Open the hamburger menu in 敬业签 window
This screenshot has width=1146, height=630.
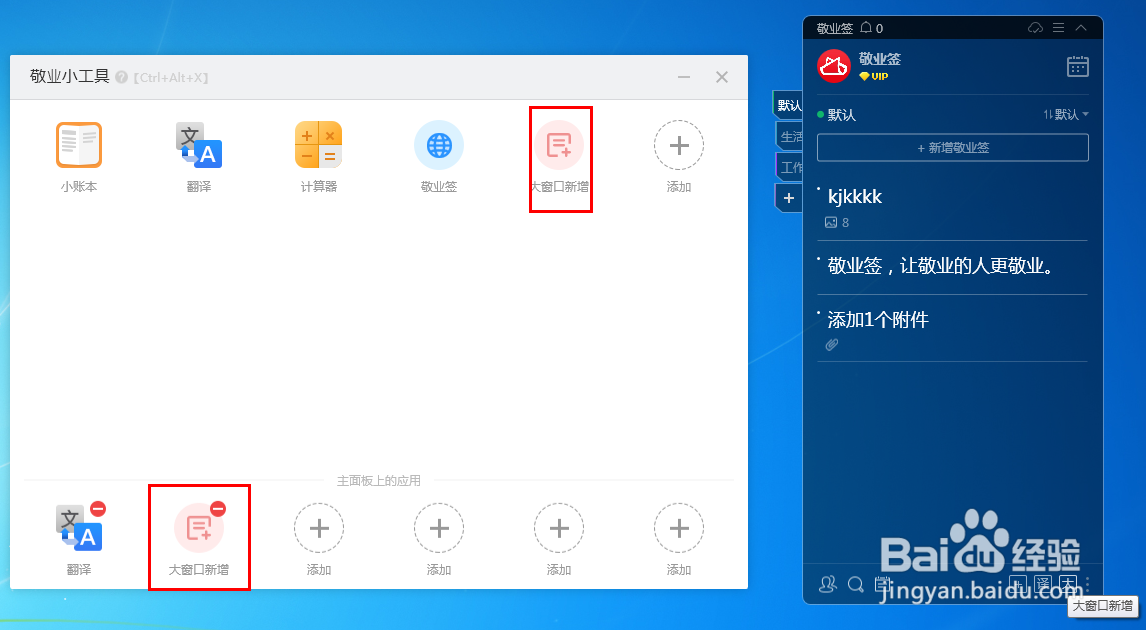tap(1058, 28)
